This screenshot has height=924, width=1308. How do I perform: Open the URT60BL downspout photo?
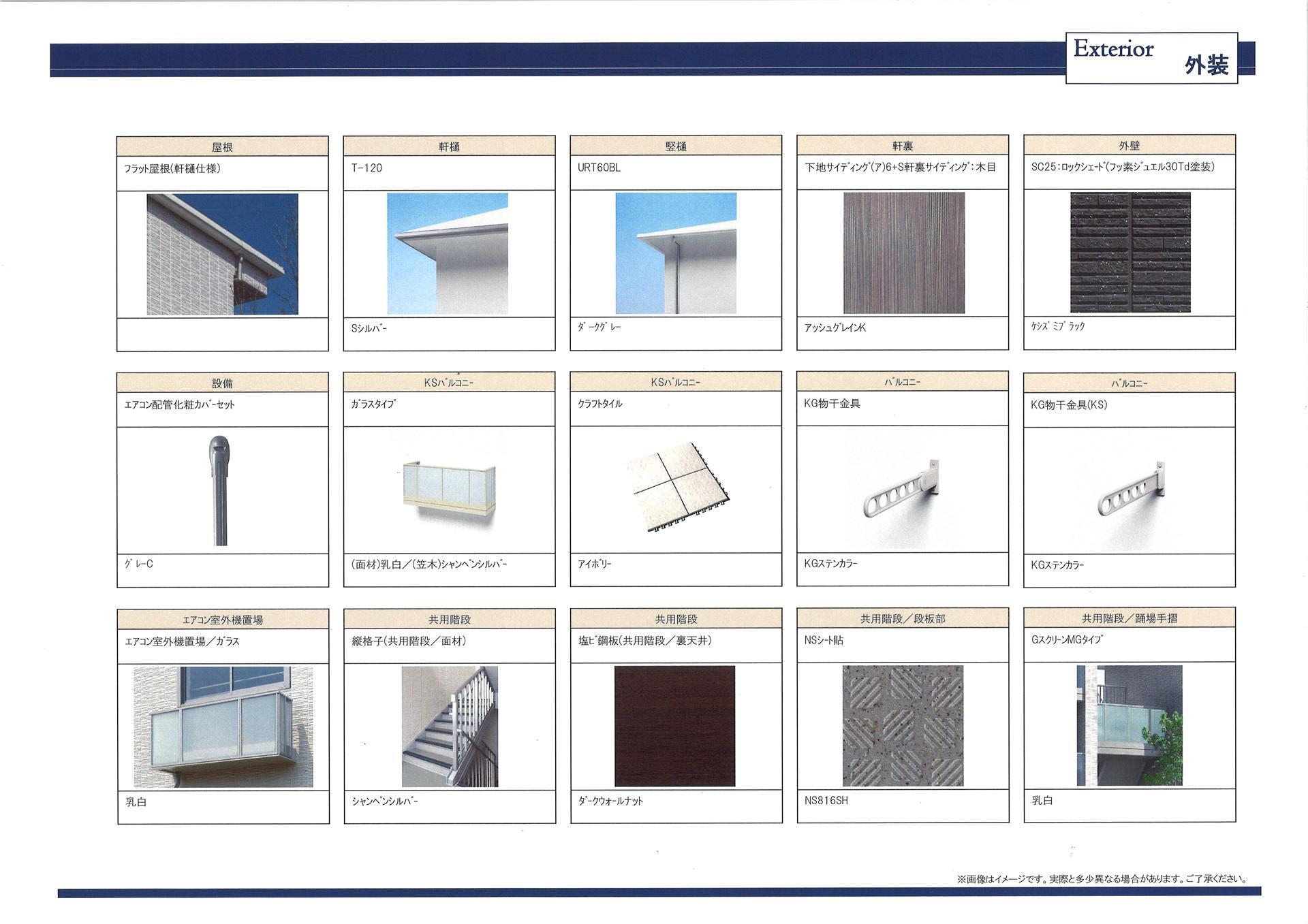pos(676,253)
